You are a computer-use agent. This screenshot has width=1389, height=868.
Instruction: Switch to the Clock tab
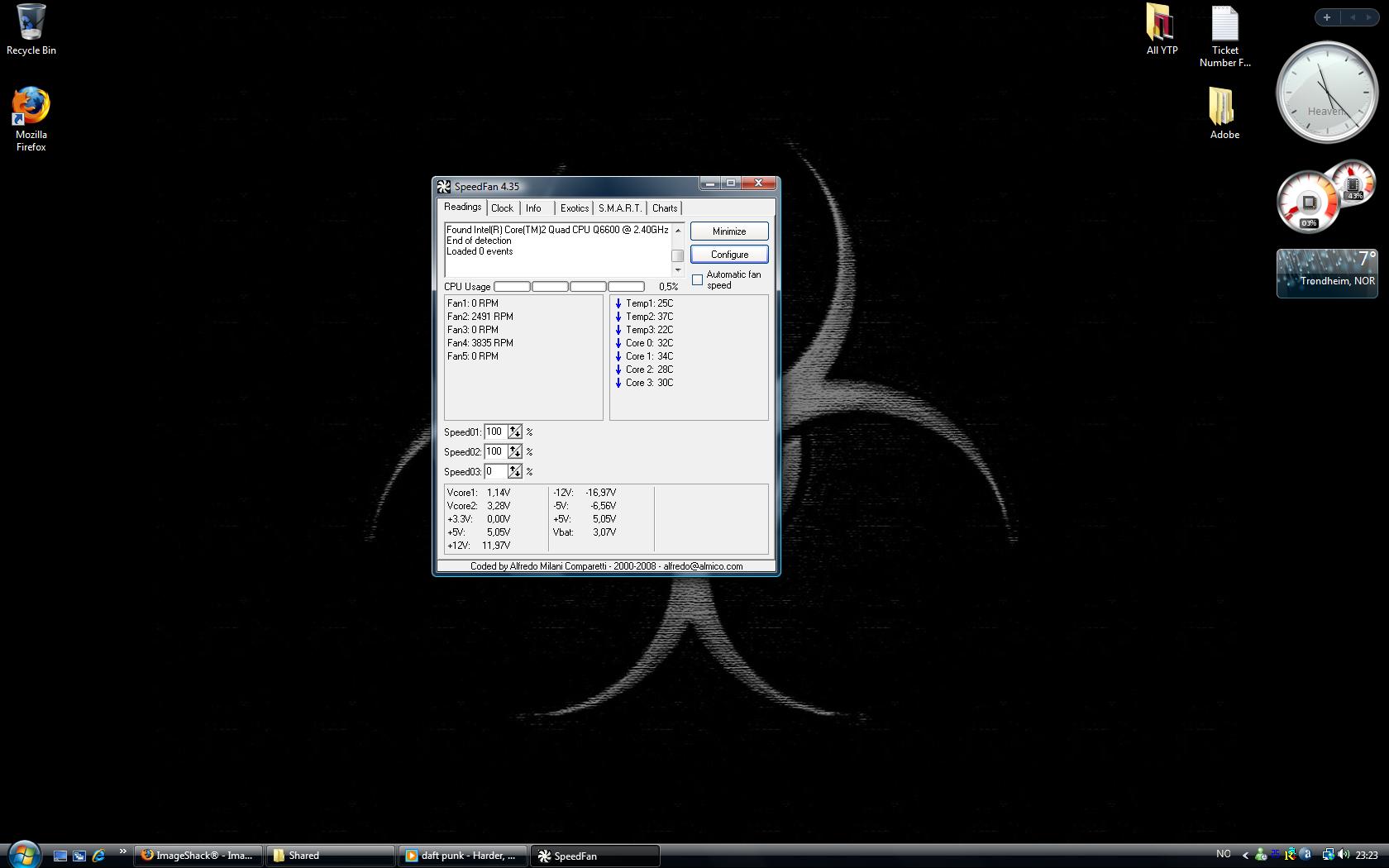tap(502, 208)
